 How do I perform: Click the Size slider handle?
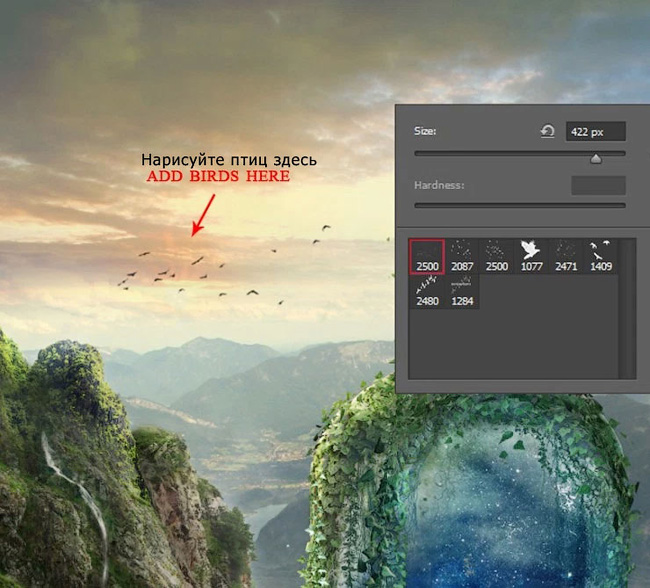(x=596, y=158)
